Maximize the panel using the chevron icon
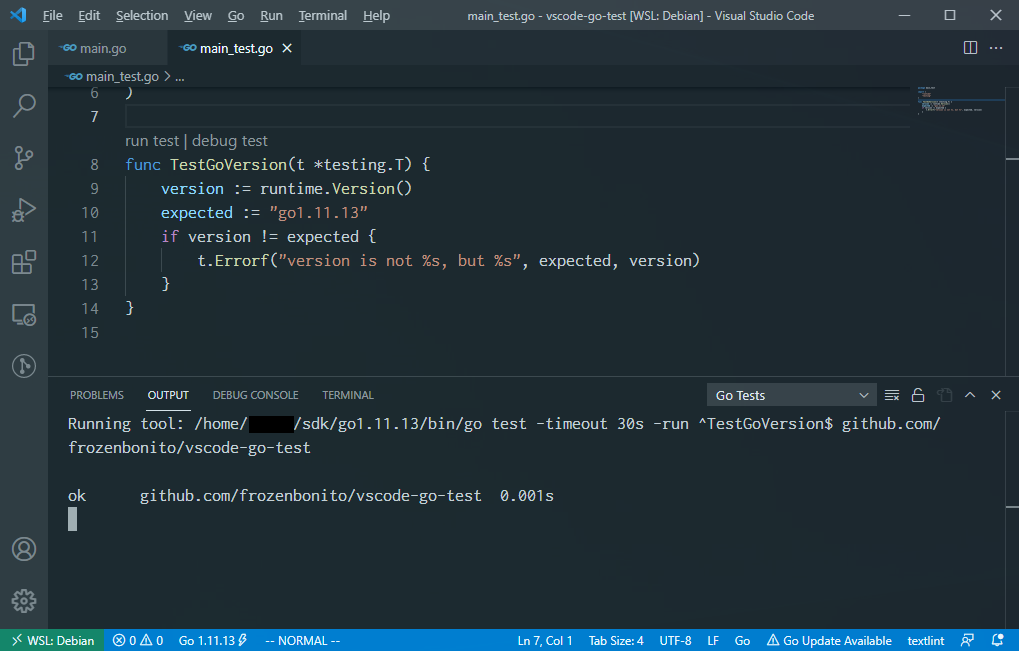Screen dimensions: 1019x651 coord(969,394)
